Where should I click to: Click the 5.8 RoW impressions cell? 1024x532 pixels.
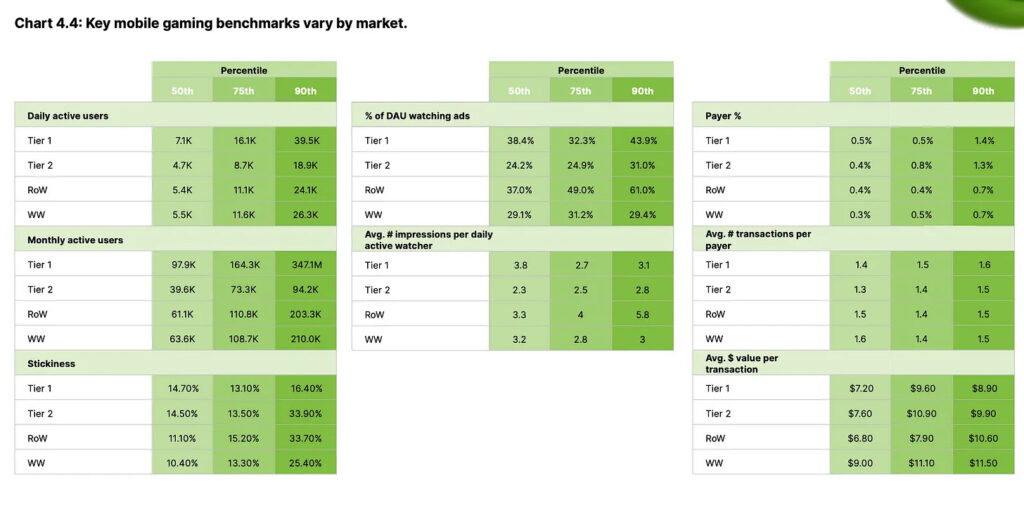tap(642, 315)
